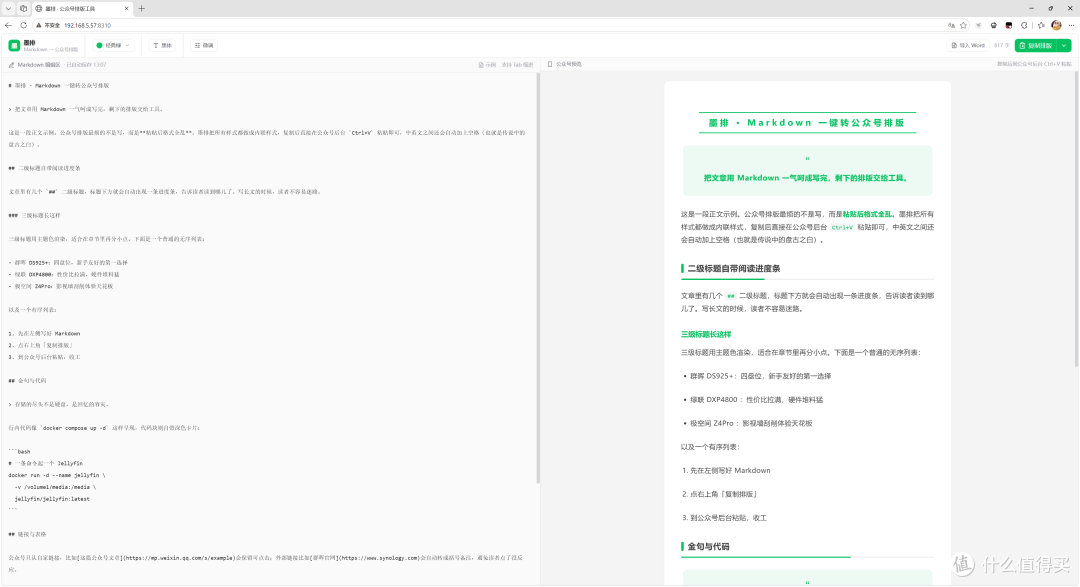Screen dimensions: 1080x587
Task: Click the preview pane vertical scrollbar
Action: click(1077, 220)
